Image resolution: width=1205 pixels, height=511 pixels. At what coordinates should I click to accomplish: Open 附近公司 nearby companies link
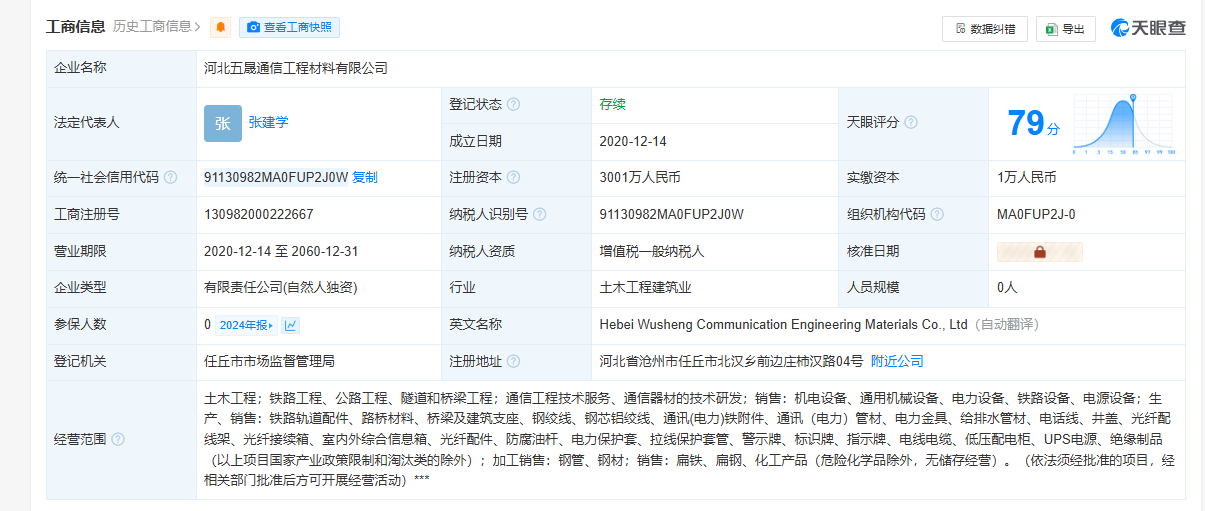click(x=897, y=361)
